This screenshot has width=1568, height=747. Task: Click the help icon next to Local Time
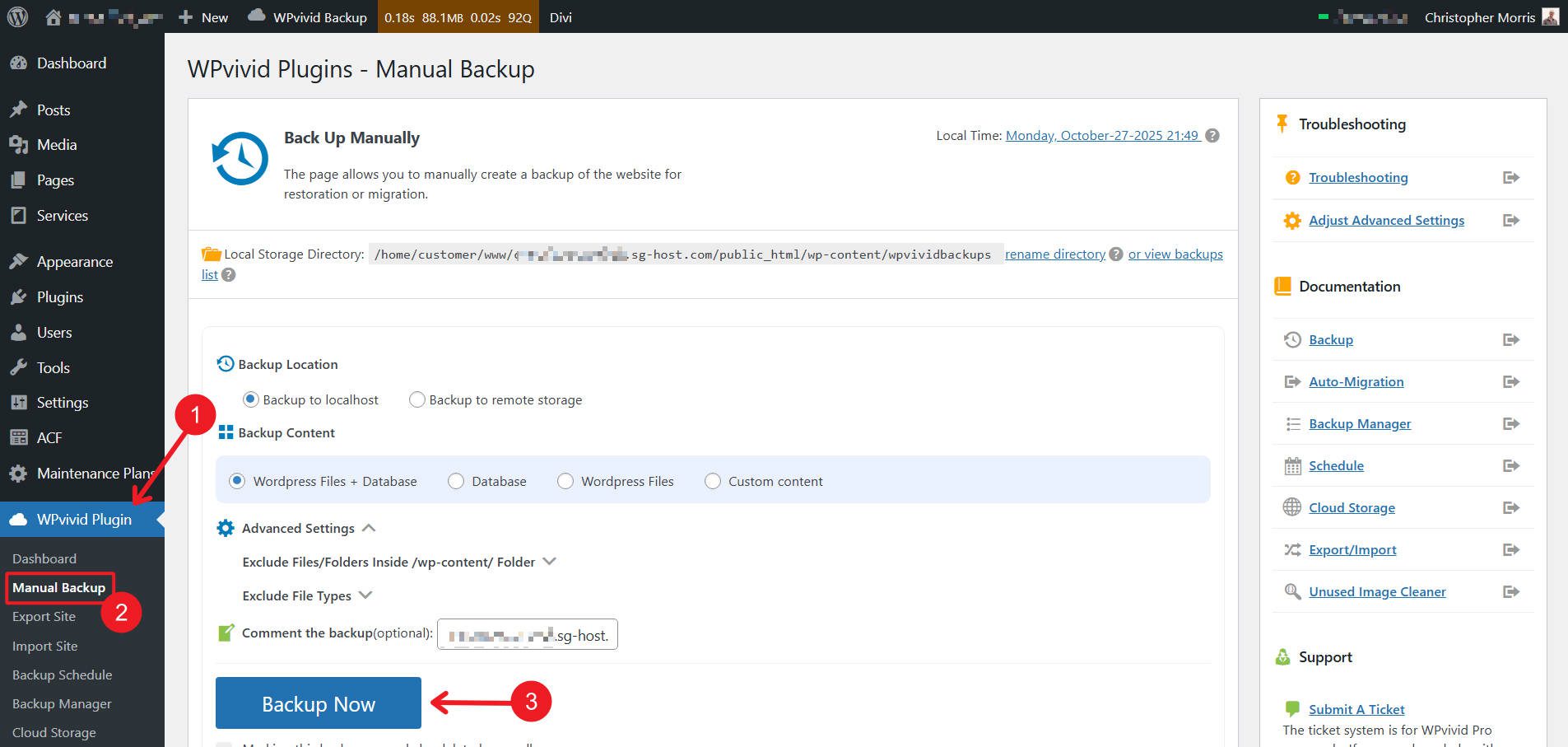tap(1212, 135)
